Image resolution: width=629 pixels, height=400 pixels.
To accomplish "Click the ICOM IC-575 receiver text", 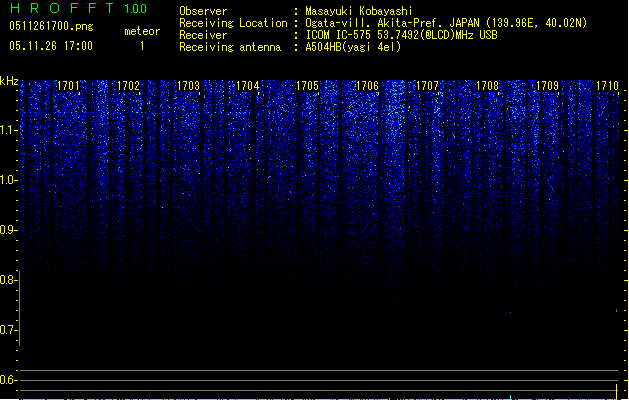I will click(x=402, y=35).
